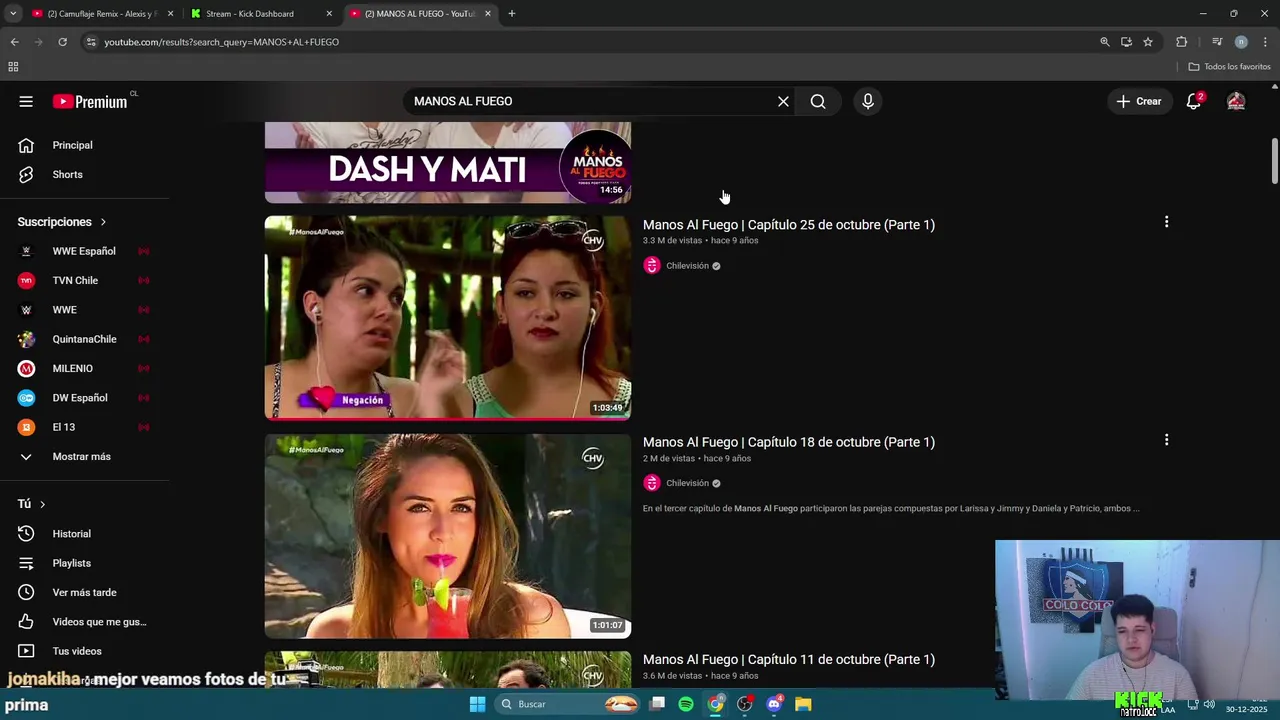Expand the Suscripciones section chevron
The width and height of the screenshot is (1280, 720).
click(102, 222)
